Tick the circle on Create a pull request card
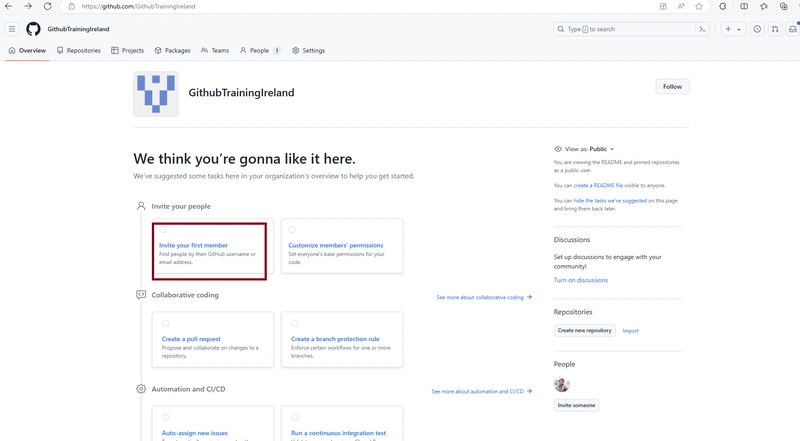The height and width of the screenshot is (441, 800). 165,323
